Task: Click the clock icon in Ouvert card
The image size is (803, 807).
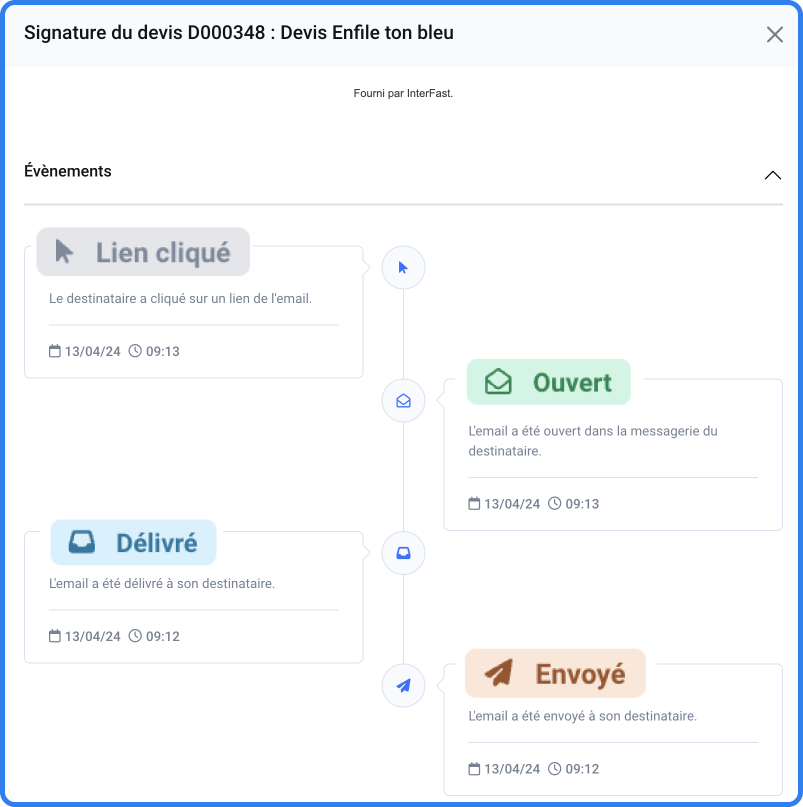Action: 554,503
